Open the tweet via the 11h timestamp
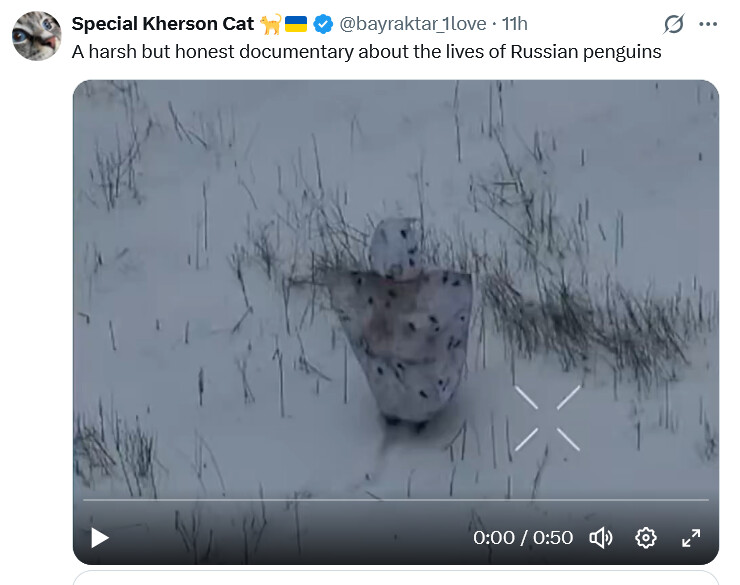This screenshot has width=740, height=585. 515,23
